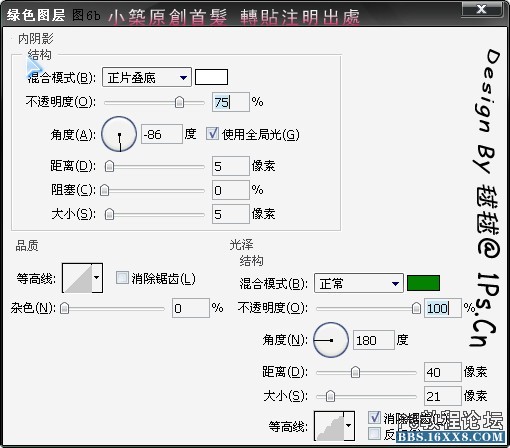Click the inner shadow opacity field showing 75
This screenshot has height=448, width=510.
(231, 102)
